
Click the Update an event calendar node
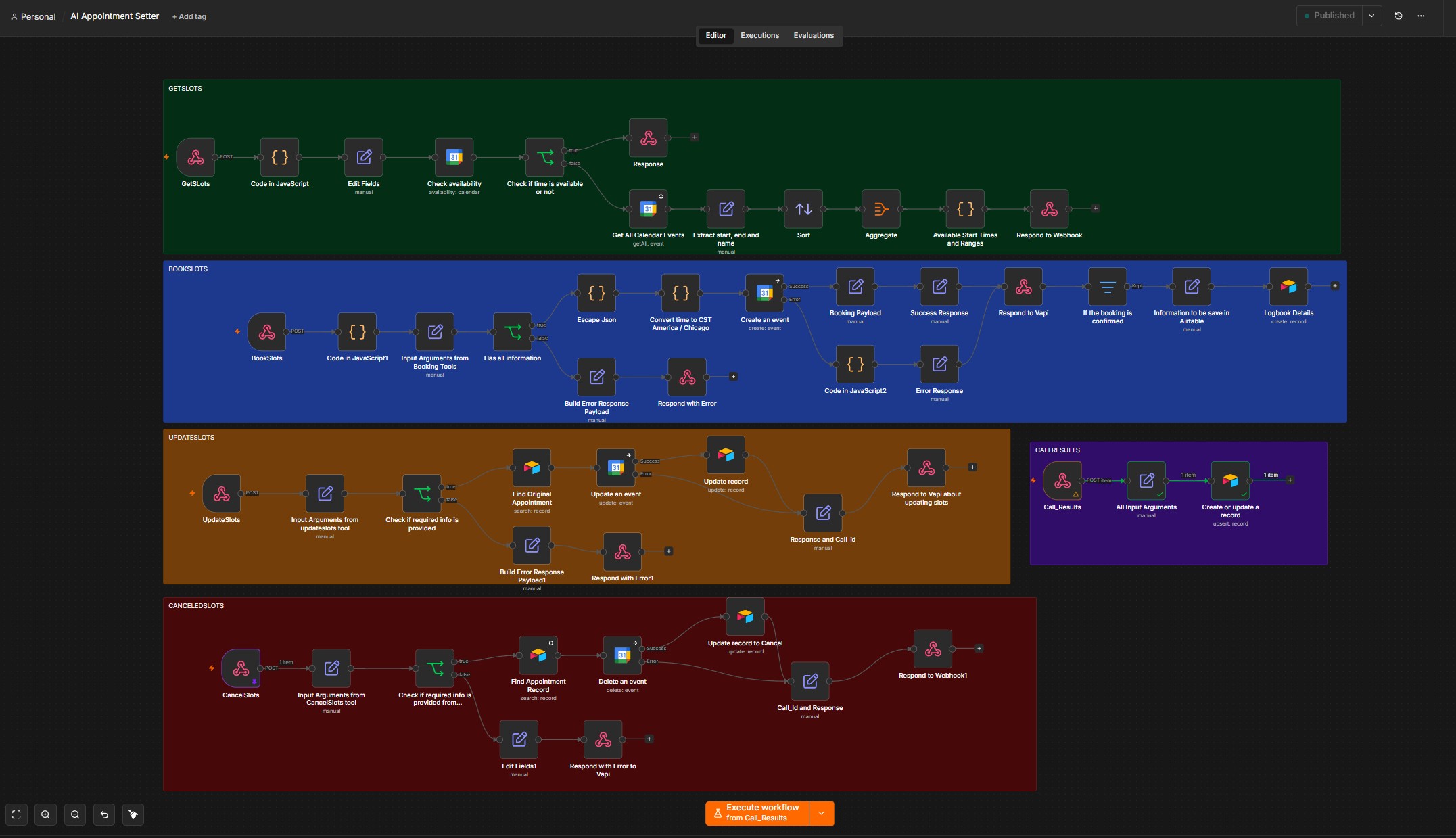pyautogui.click(x=616, y=468)
